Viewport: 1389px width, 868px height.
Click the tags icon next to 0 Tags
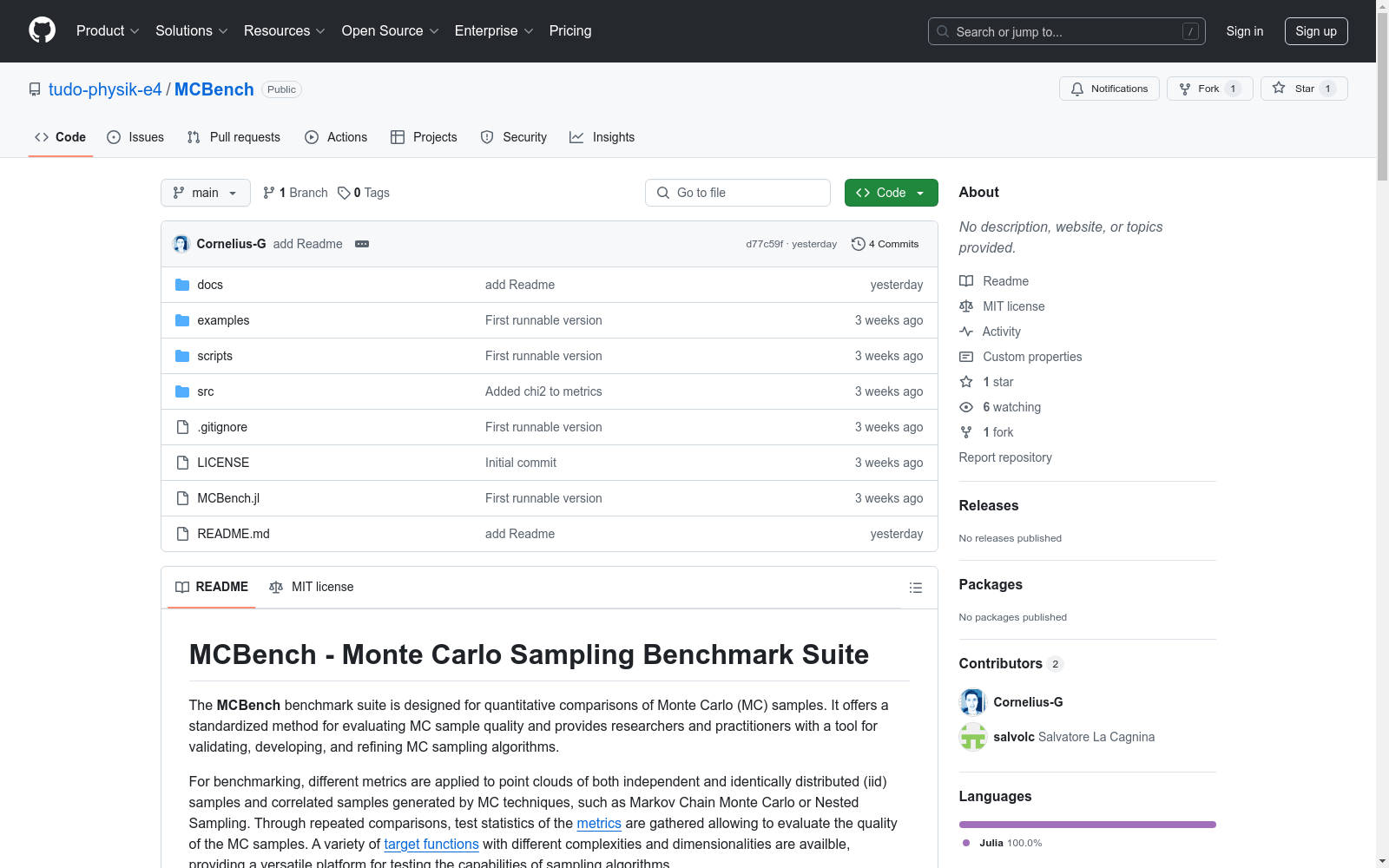coord(344,193)
